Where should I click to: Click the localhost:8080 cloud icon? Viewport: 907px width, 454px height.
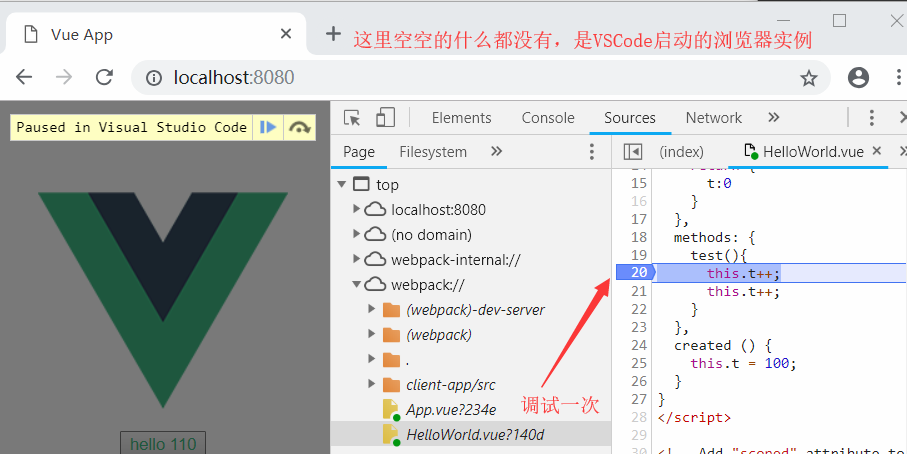click(375, 209)
